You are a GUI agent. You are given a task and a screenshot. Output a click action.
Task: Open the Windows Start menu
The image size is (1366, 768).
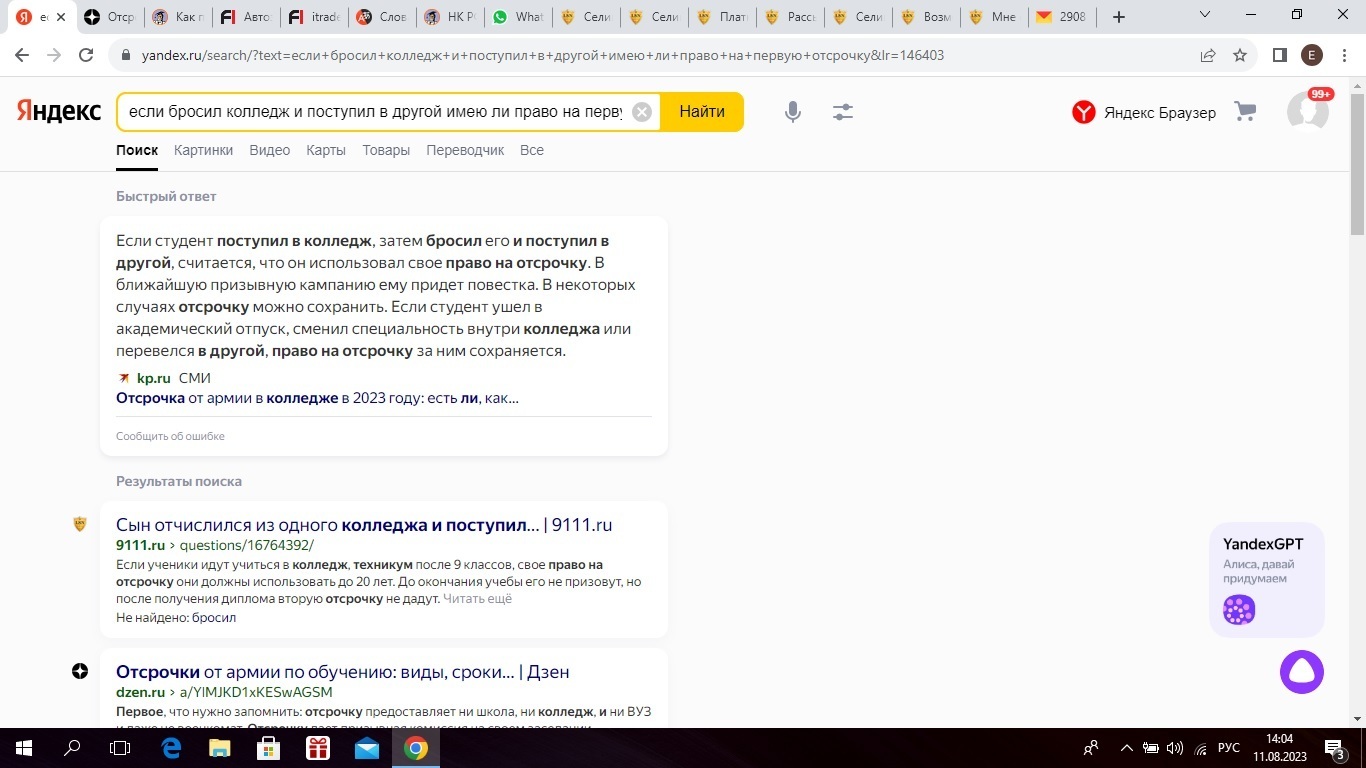pos(23,748)
